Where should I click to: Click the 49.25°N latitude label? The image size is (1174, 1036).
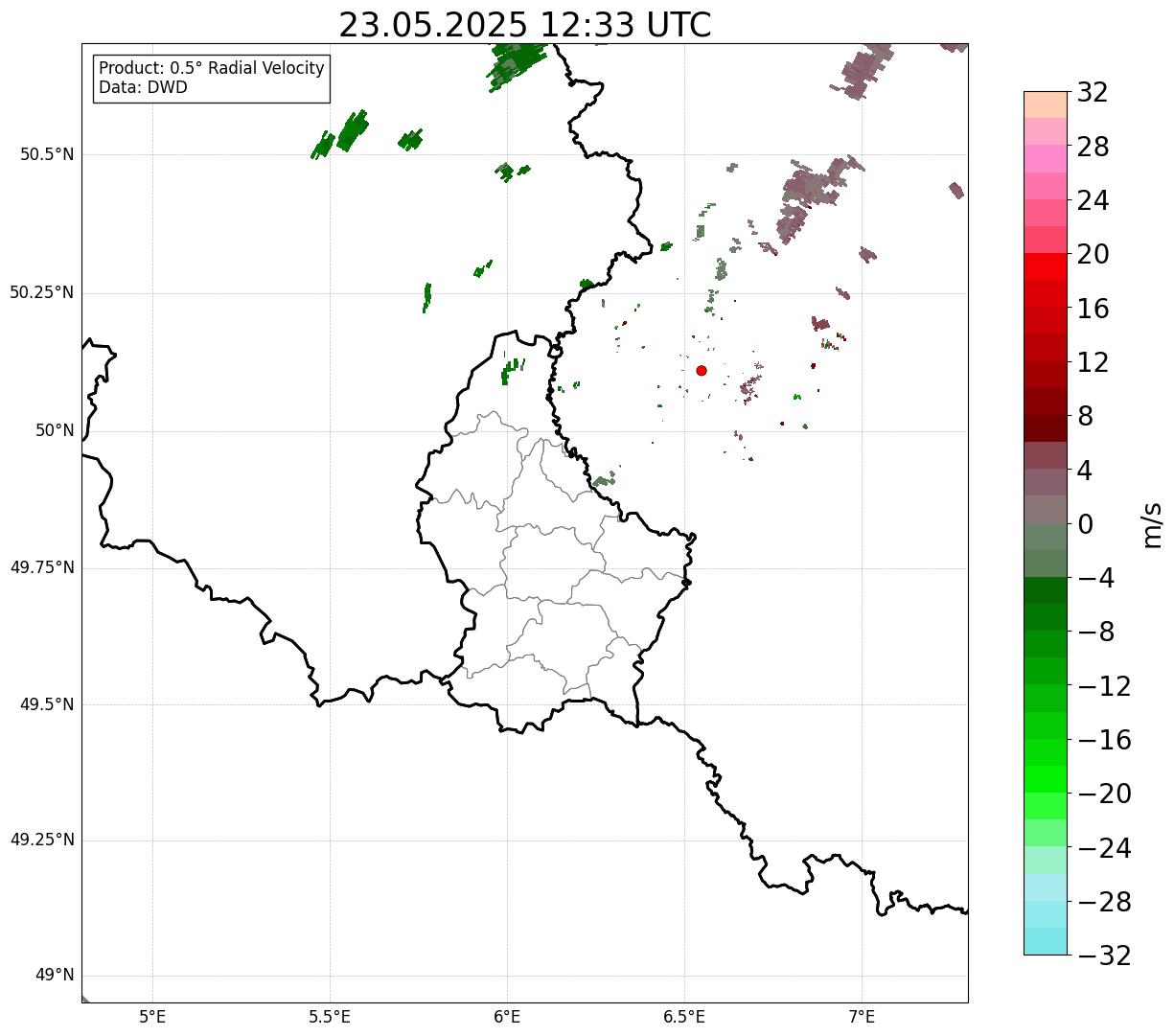click(42, 840)
